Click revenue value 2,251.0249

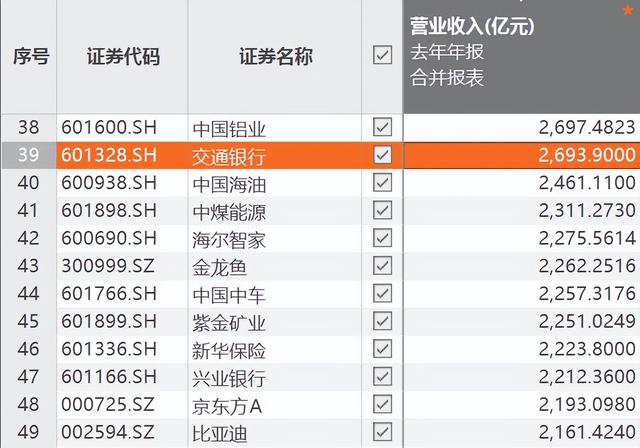coord(587,322)
